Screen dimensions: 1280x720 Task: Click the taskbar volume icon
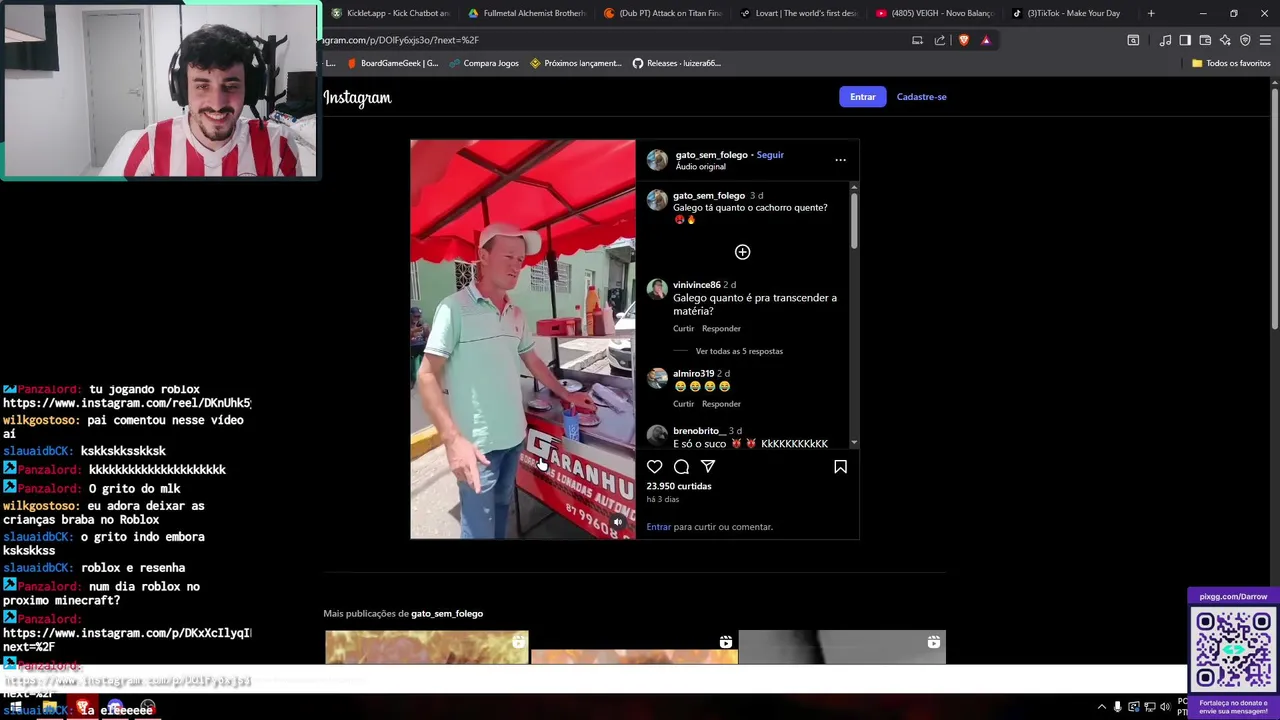[1165, 707]
